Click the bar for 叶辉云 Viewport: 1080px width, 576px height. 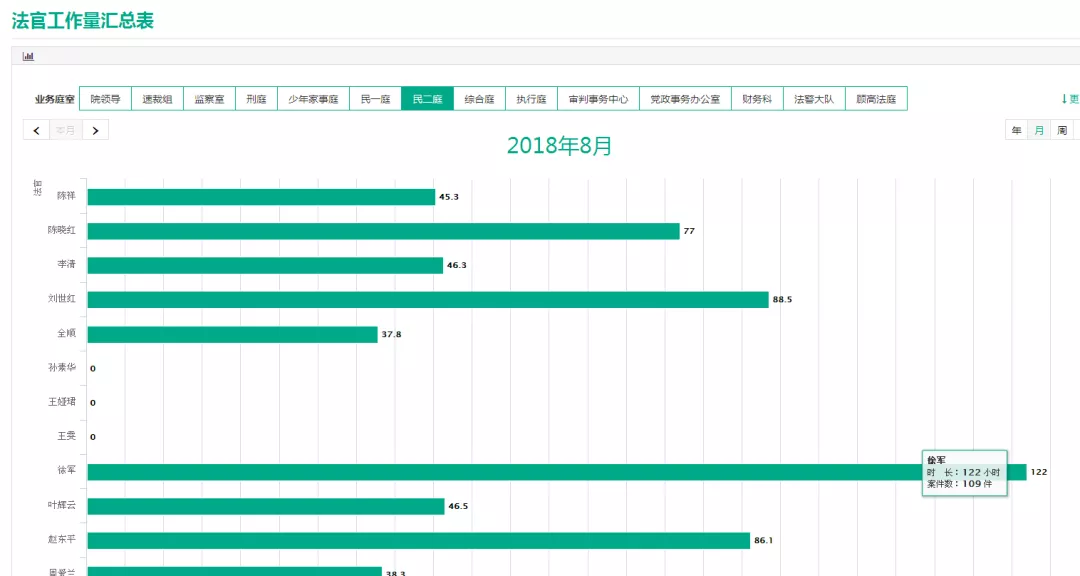(x=266, y=506)
